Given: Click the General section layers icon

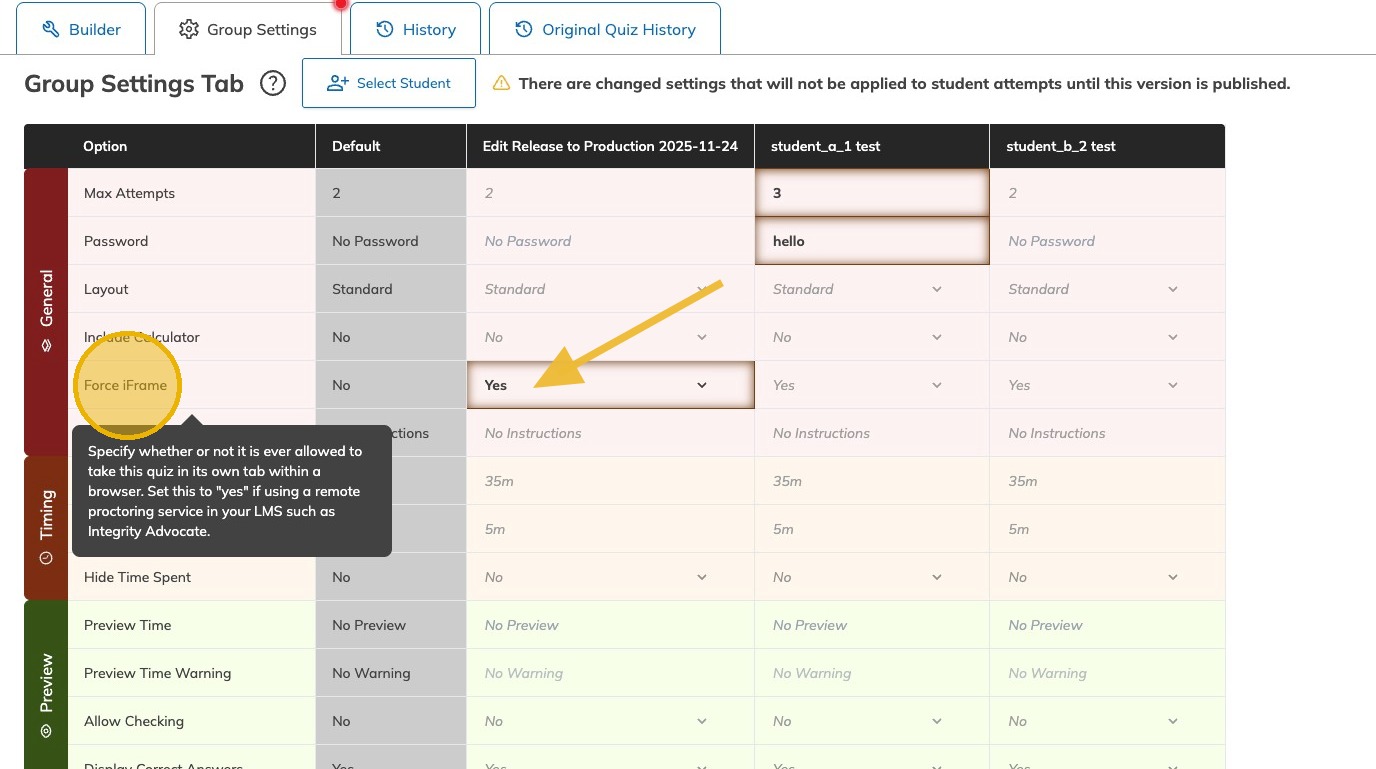Looking at the screenshot, I should 46,345.
